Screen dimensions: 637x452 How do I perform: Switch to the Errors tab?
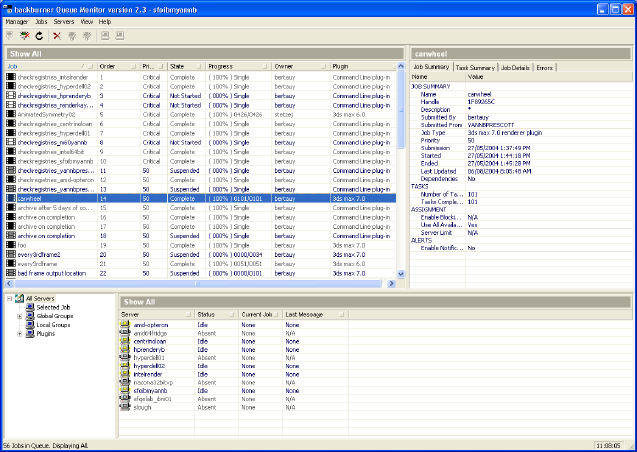[545, 66]
